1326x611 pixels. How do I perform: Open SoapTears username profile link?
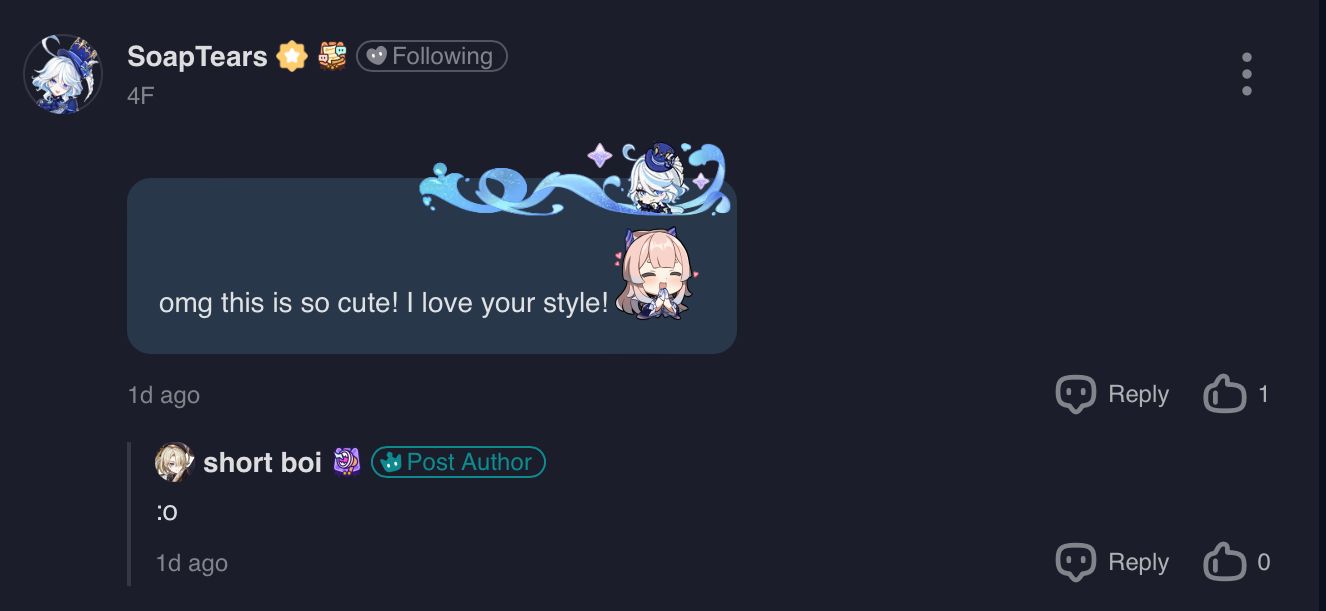point(198,56)
